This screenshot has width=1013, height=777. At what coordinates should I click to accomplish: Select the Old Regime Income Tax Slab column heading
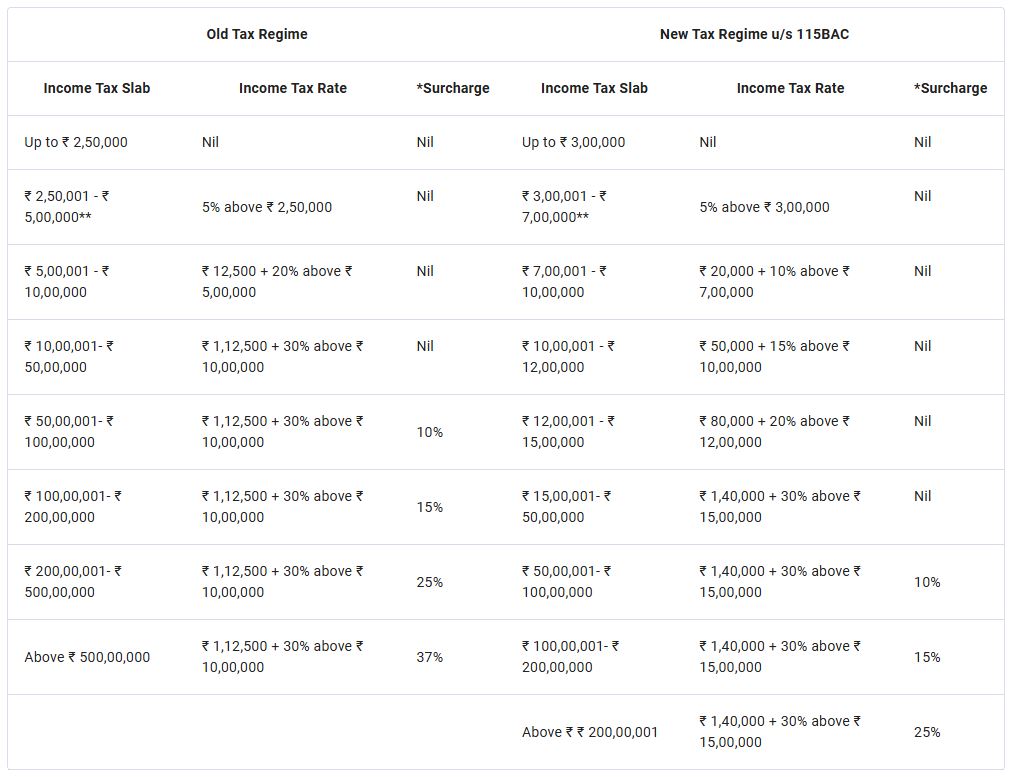pyautogui.click(x=96, y=88)
